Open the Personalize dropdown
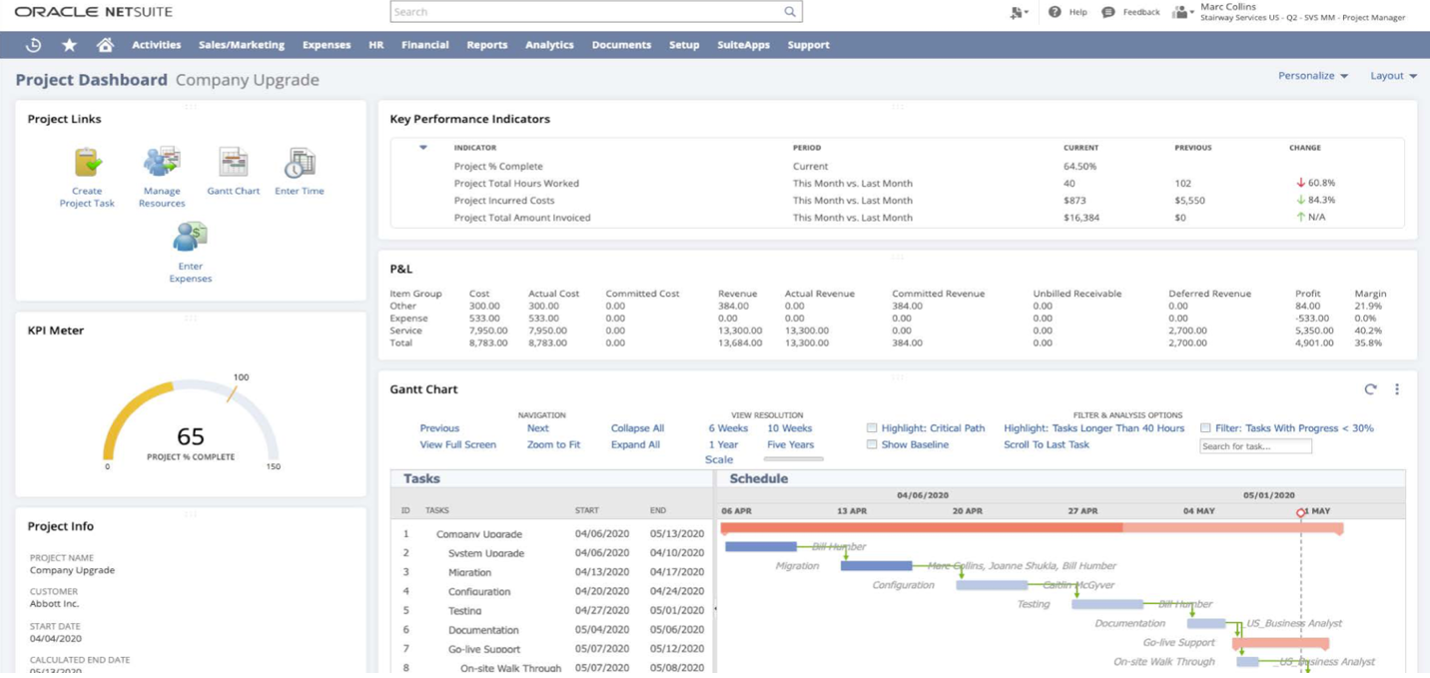Image resolution: width=1430 pixels, height=678 pixels. click(x=1312, y=75)
